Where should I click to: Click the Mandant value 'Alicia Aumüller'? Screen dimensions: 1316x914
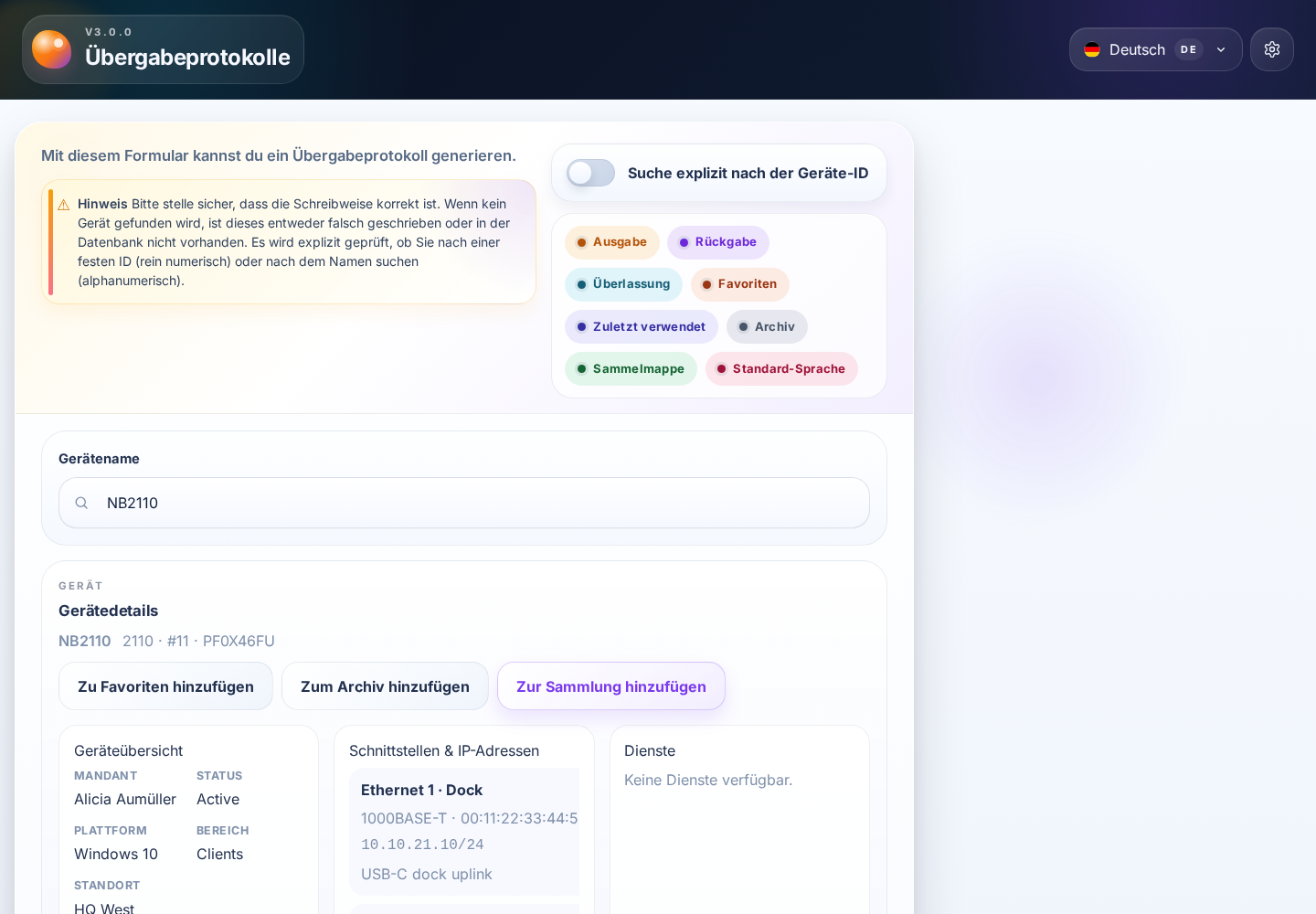(x=125, y=799)
